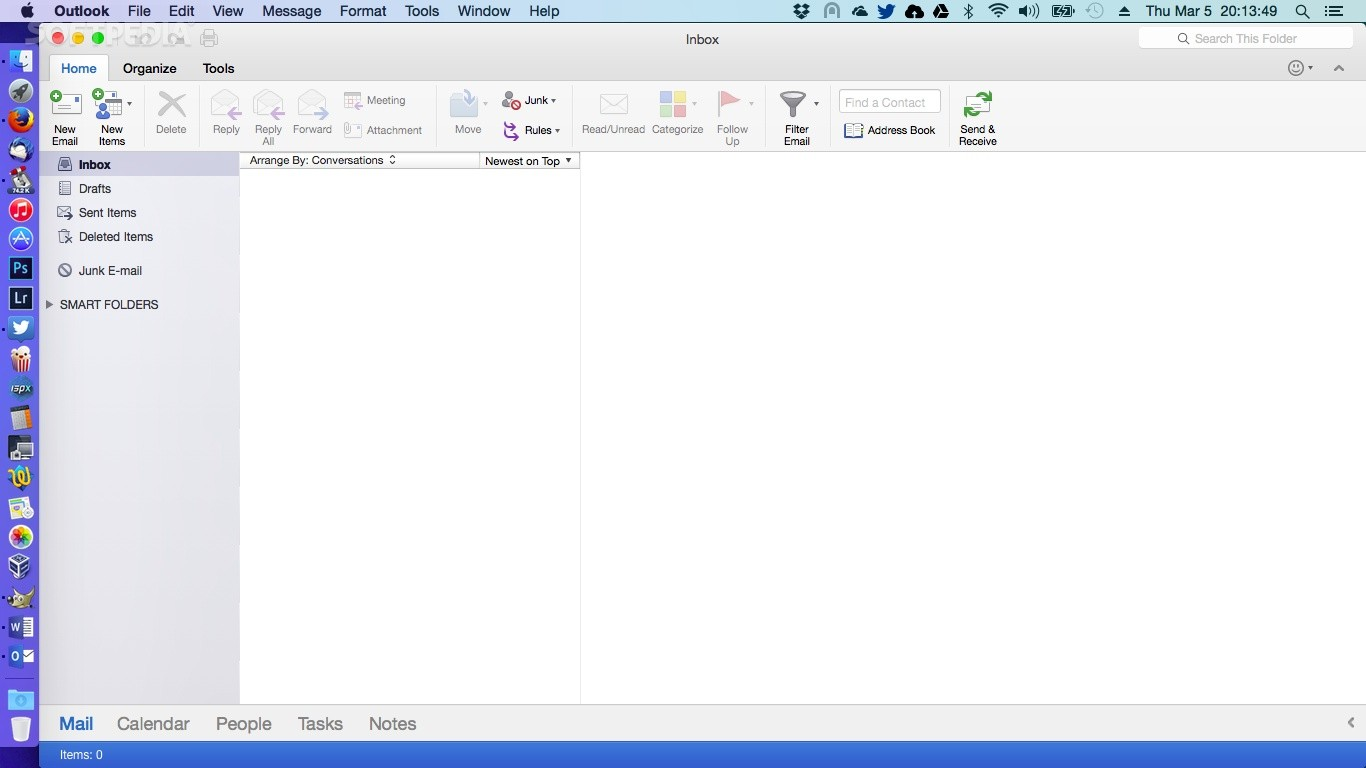Click the Filter Email funnel icon
The image size is (1366, 768).
[x=793, y=104]
